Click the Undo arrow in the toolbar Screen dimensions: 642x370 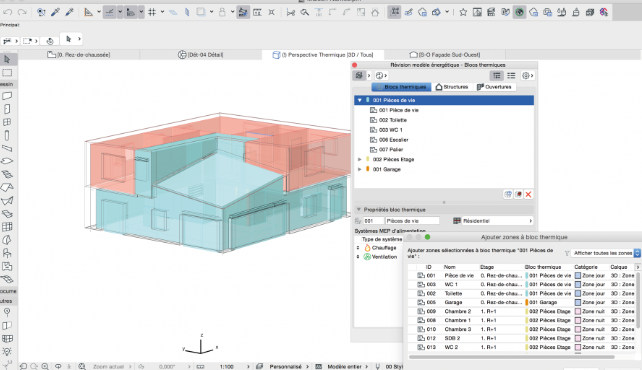coord(8,12)
